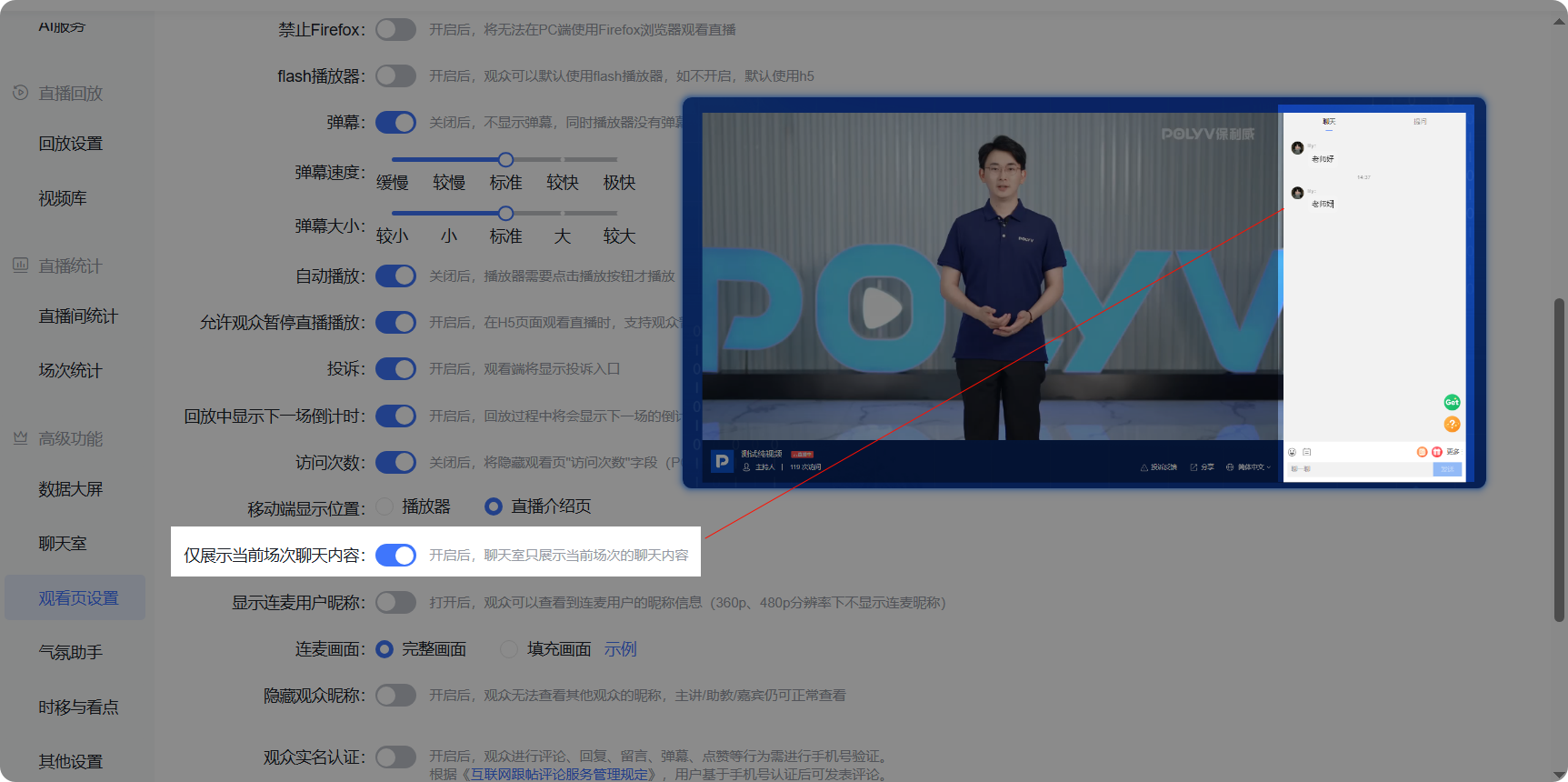The image size is (1568, 782).
Task: Toggle the 投诉 switch
Action: point(395,368)
